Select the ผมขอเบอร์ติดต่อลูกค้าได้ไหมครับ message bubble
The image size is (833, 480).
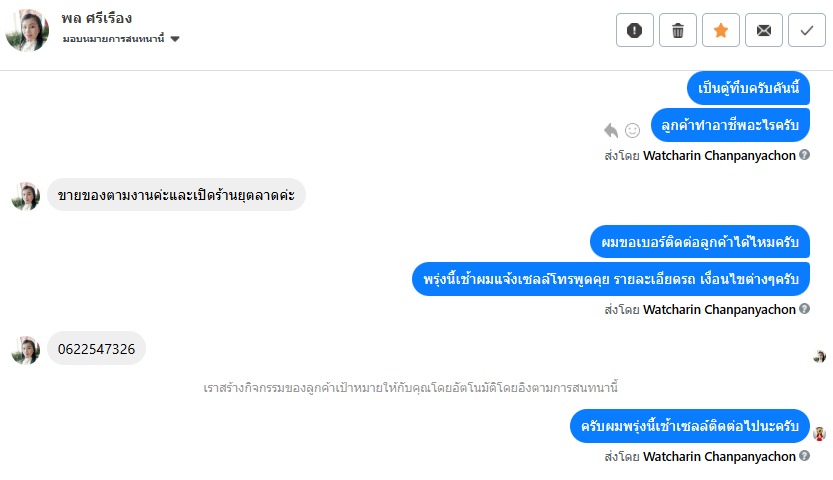click(x=700, y=242)
